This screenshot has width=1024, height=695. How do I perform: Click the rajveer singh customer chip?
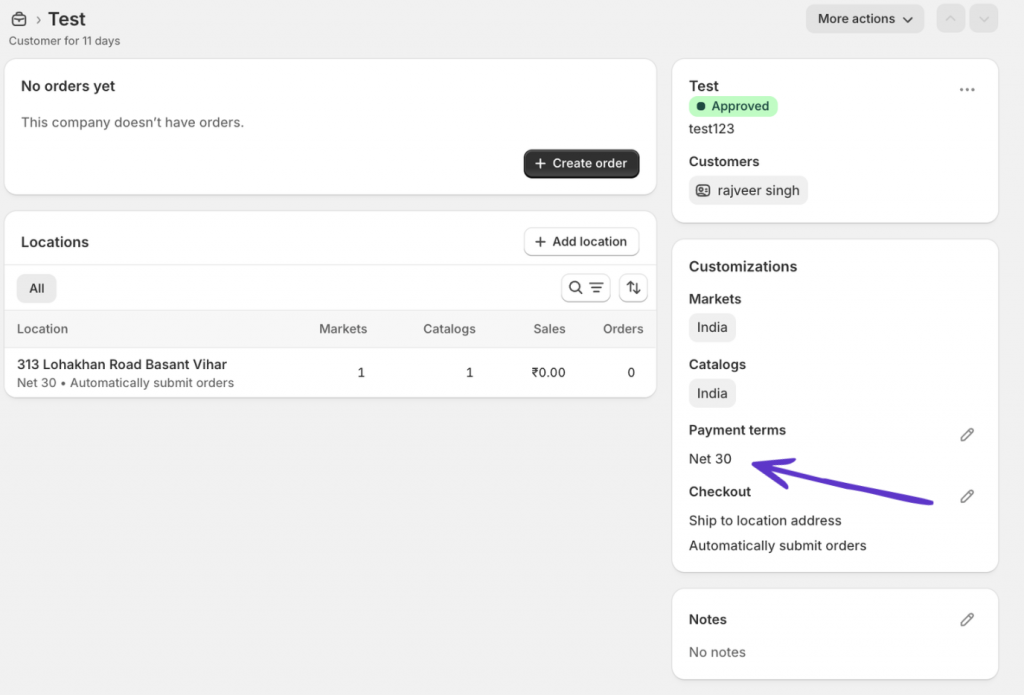(748, 190)
